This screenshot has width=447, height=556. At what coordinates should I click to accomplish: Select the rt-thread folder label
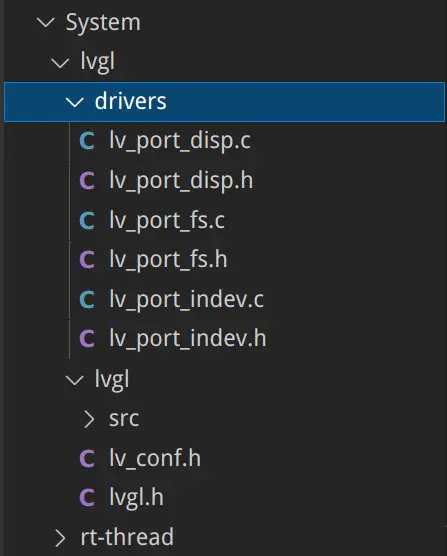coord(127,537)
